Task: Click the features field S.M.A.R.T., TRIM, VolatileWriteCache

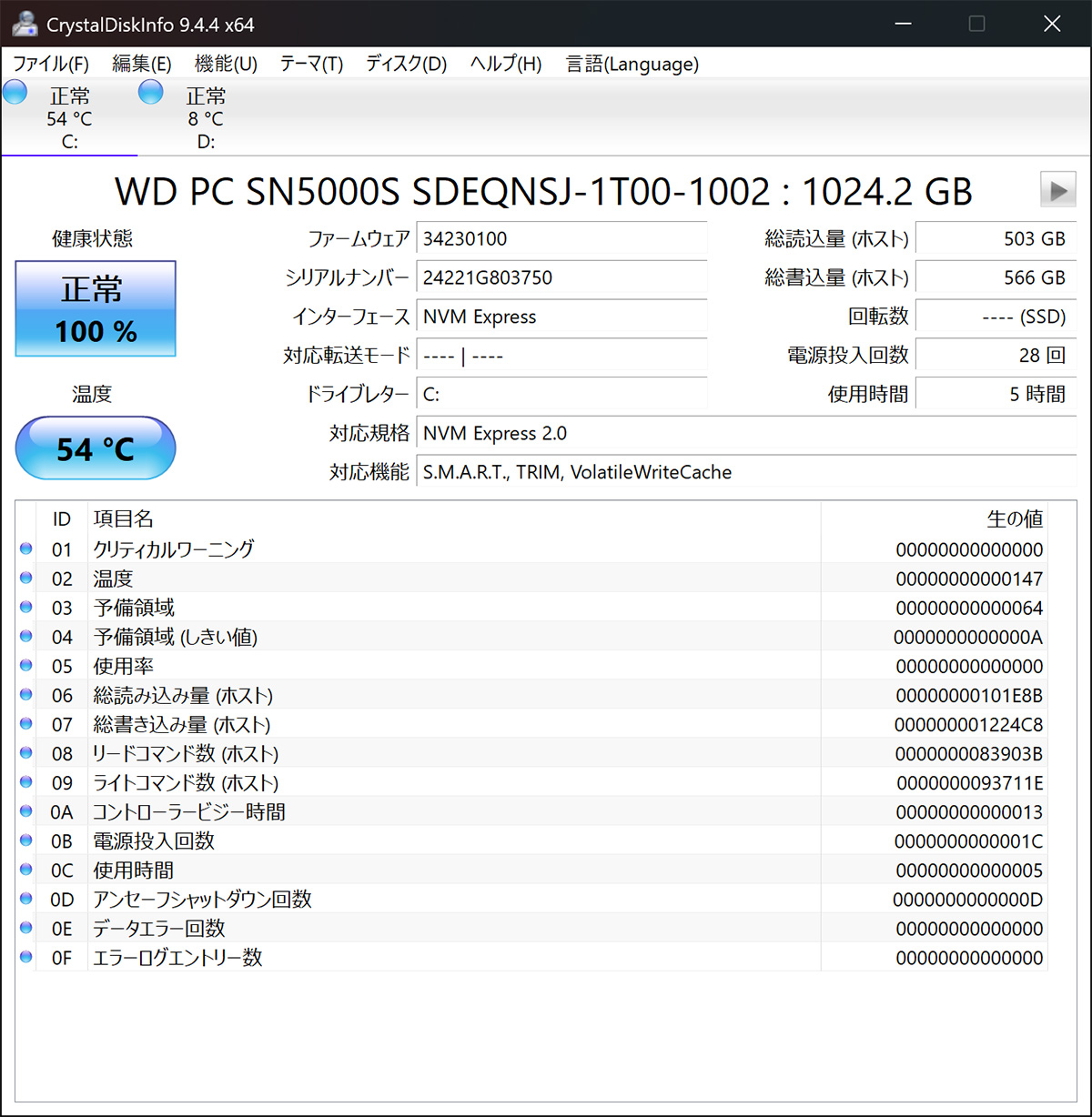Action: 746,472
